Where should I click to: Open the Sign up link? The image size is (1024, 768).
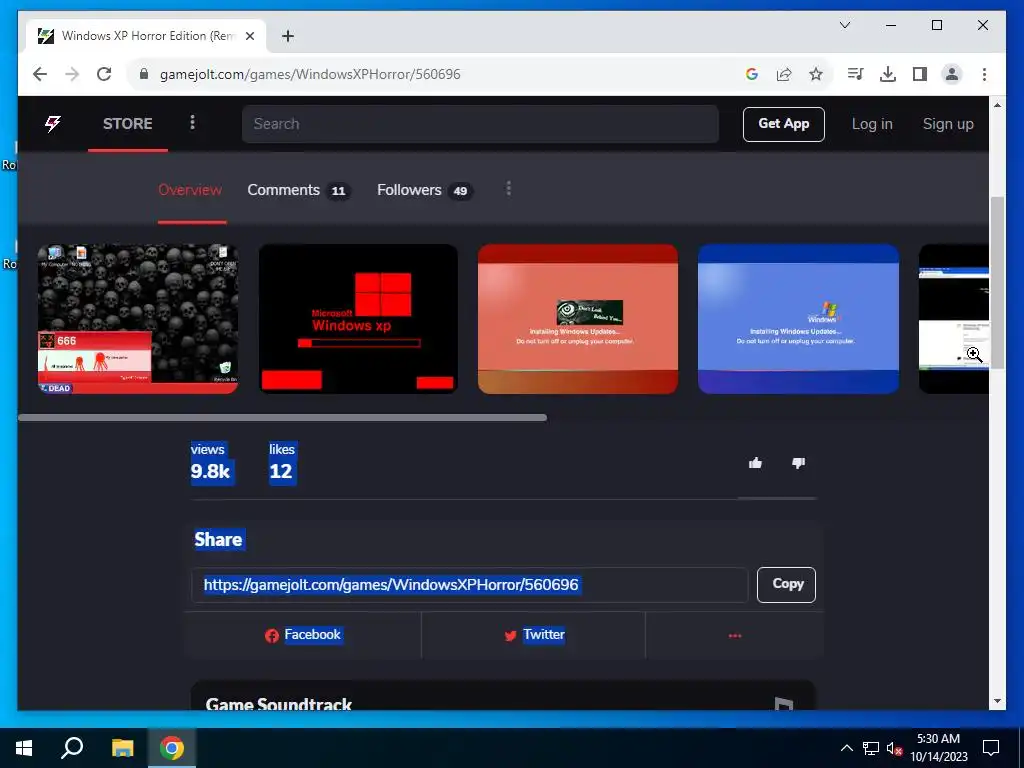[x=948, y=124]
